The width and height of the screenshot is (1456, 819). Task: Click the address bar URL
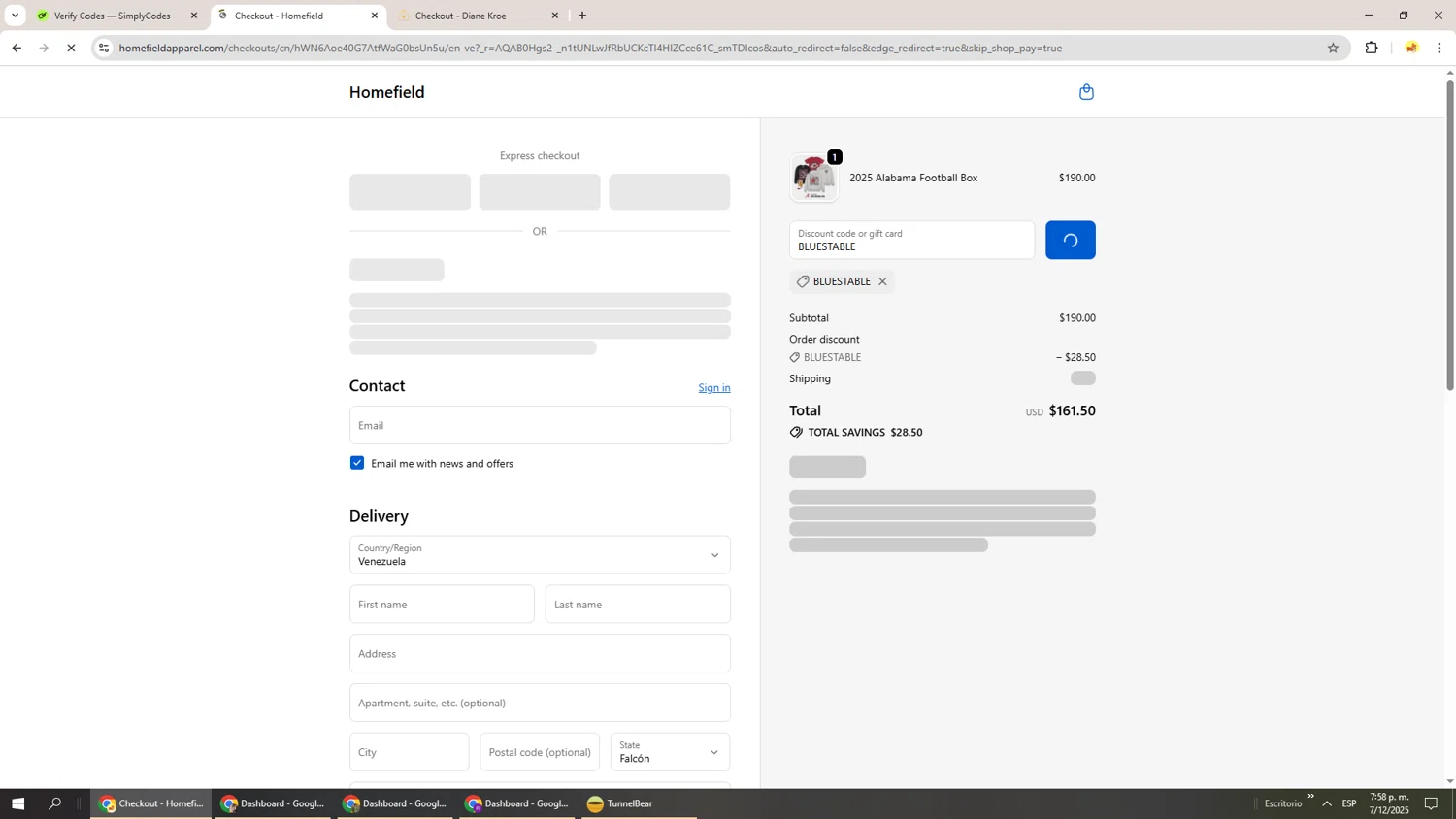click(x=590, y=48)
